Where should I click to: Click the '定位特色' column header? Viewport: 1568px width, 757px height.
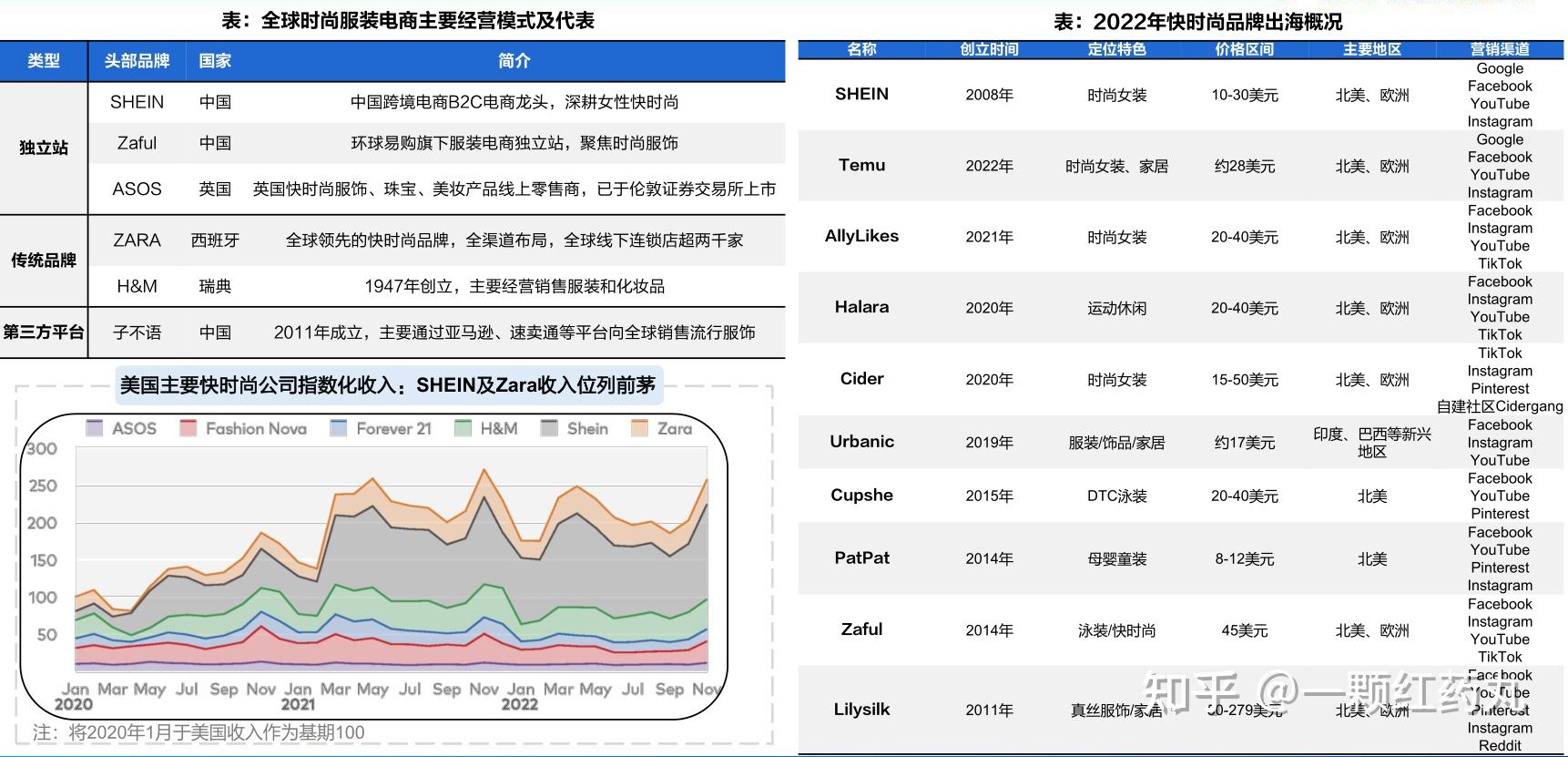(x=1116, y=49)
